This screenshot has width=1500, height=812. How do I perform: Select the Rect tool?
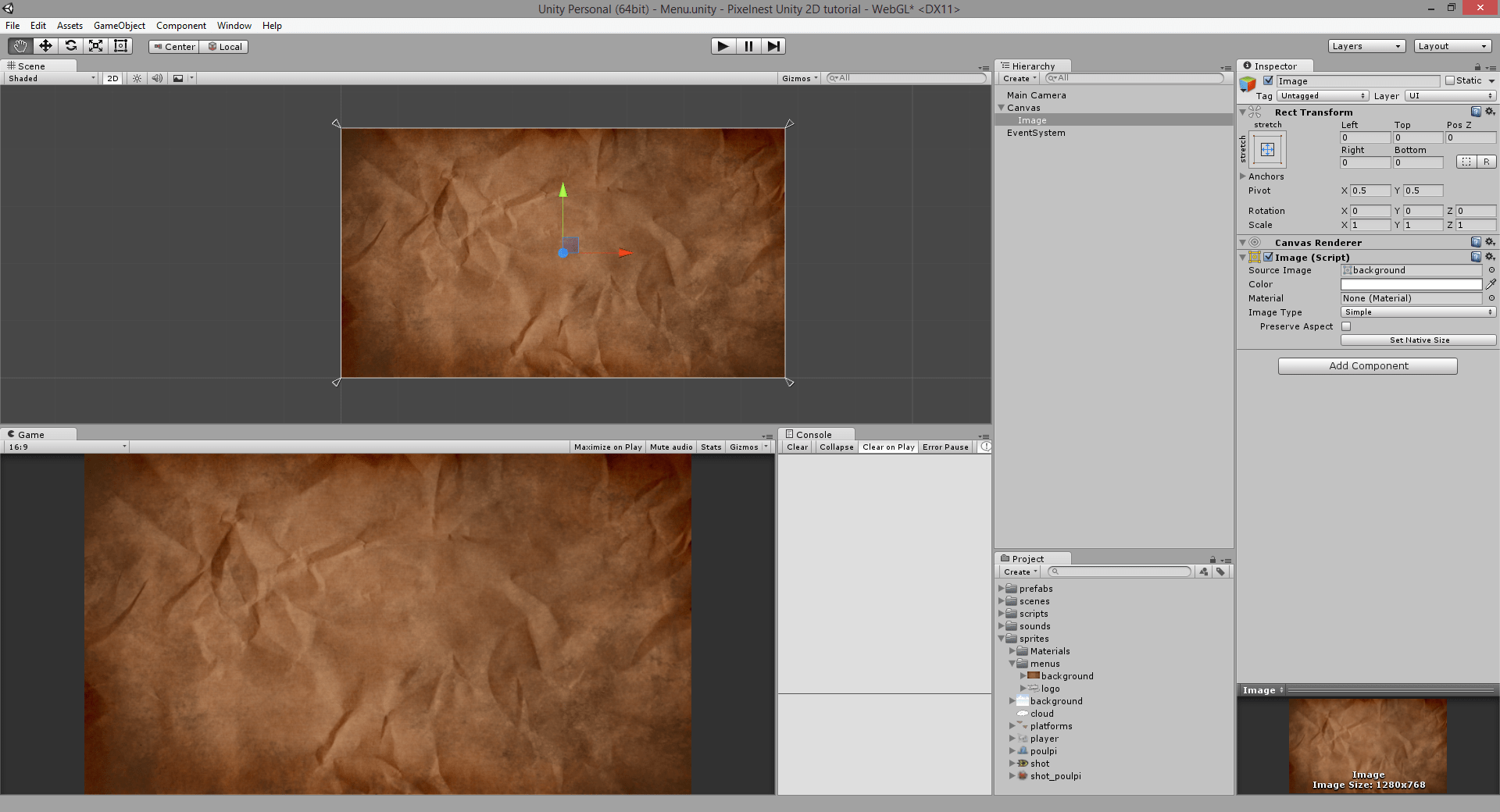[120, 46]
